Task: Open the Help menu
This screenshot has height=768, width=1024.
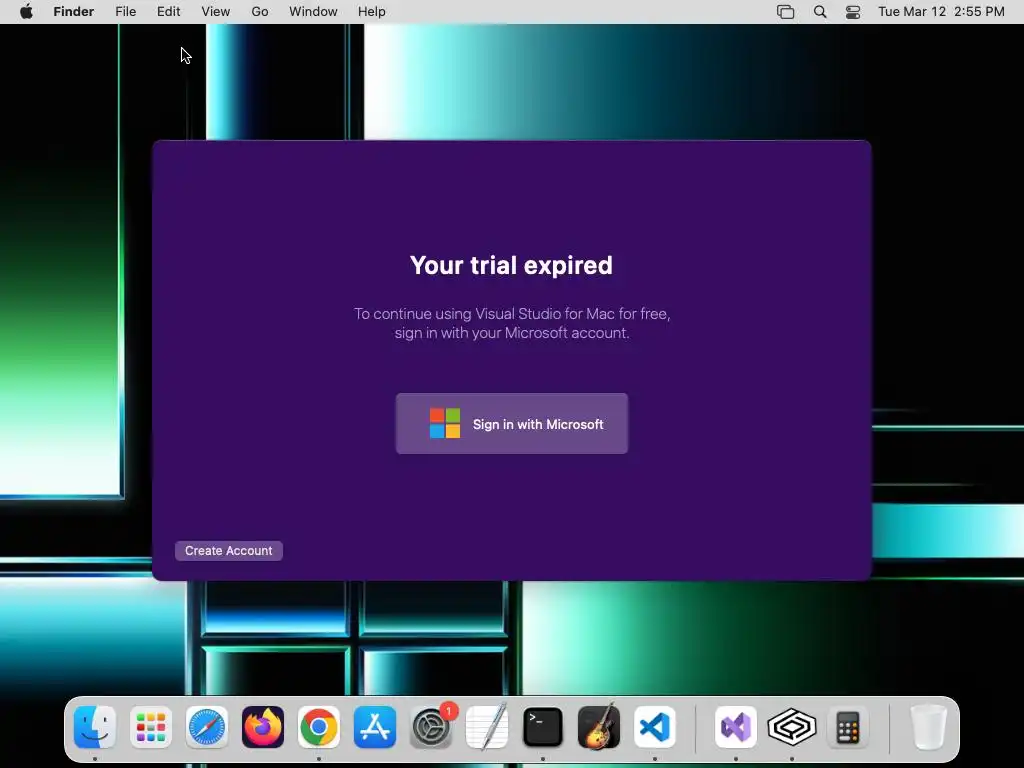Action: coord(372,12)
